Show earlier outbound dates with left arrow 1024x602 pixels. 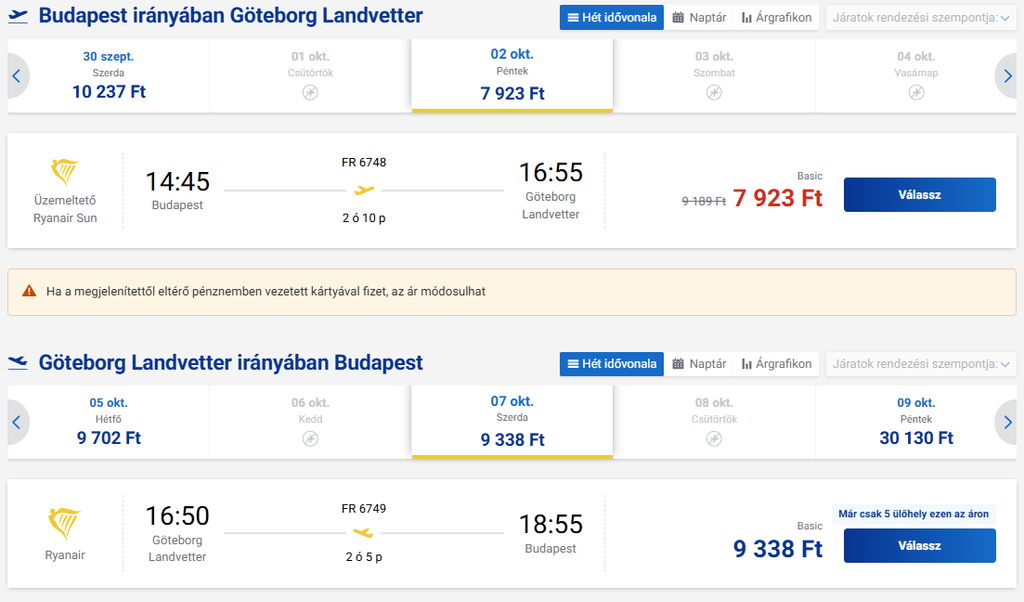[16, 76]
